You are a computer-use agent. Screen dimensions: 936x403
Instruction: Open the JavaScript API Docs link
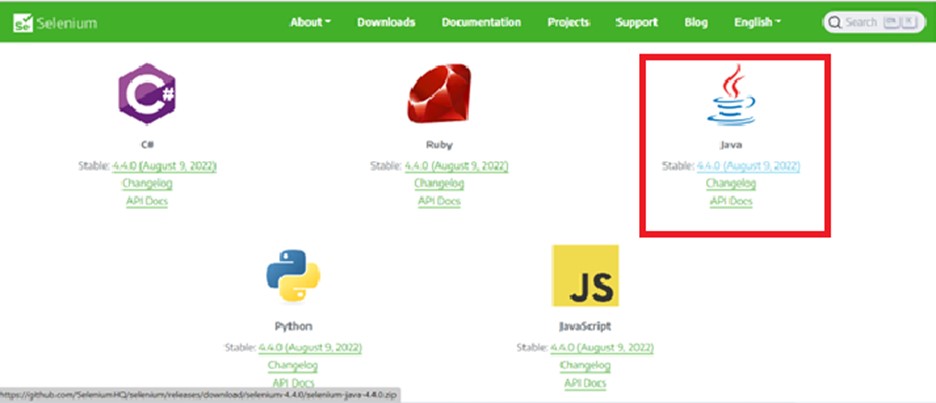(x=585, y=383)
